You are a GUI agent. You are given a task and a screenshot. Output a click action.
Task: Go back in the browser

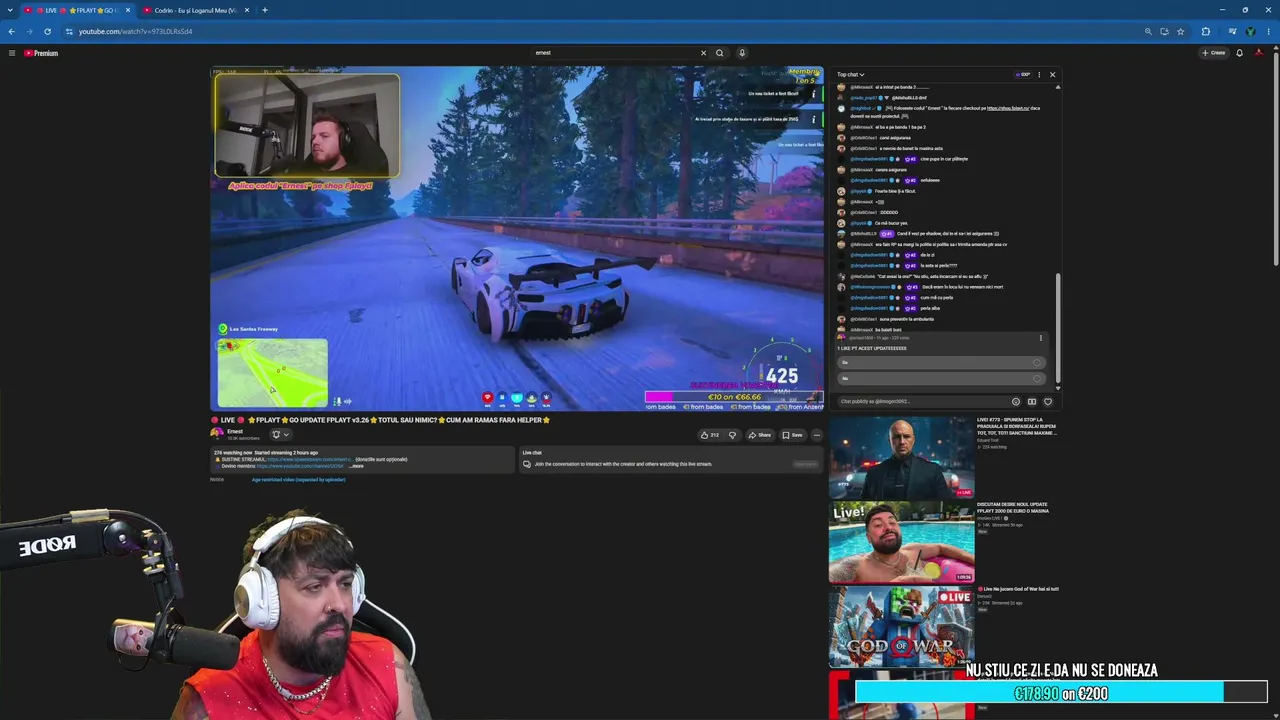pos(11,31)
